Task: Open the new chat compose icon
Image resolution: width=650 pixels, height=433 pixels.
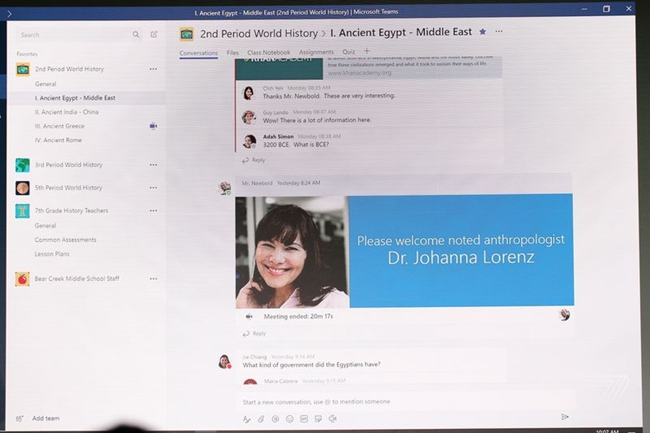Action: coord(154,34)
